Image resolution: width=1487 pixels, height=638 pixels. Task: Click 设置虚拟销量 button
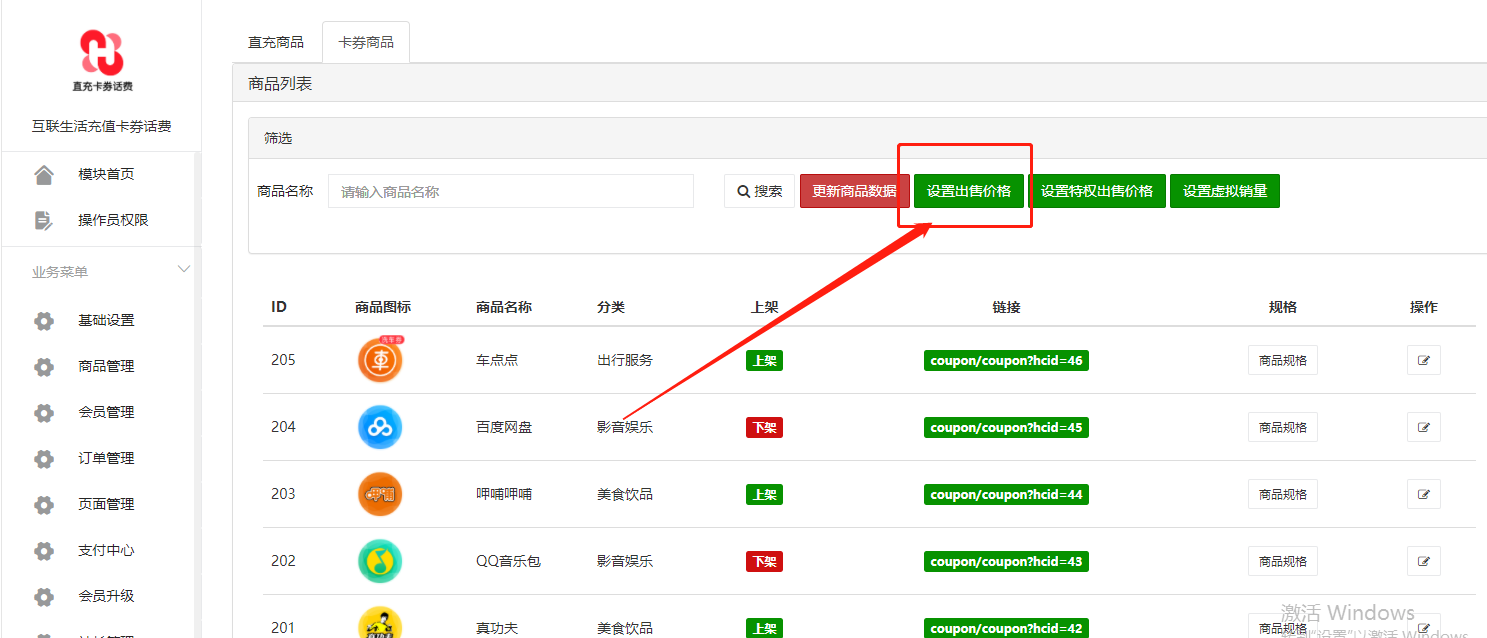pyautogui.click(x=1225, y=191)
